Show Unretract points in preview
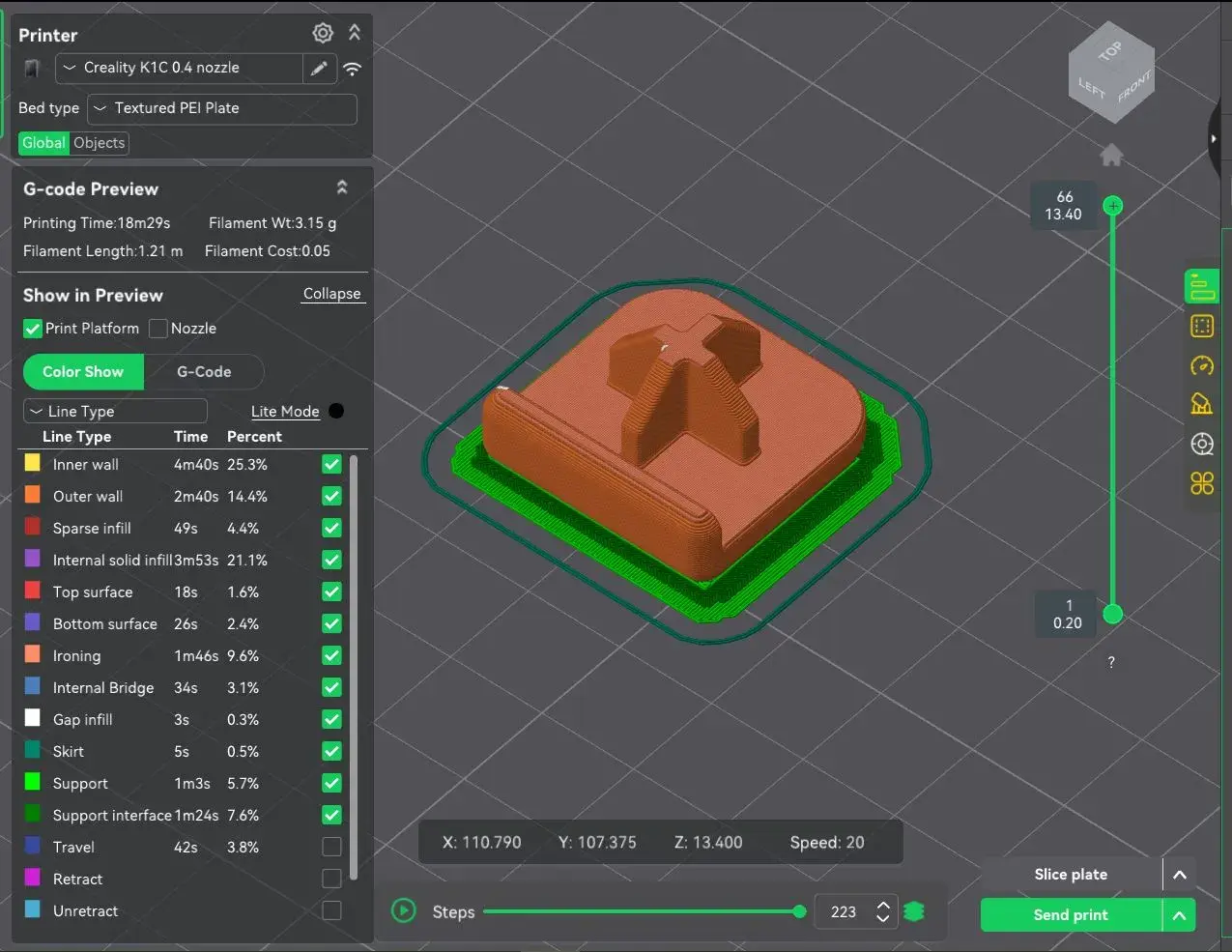The width and height of the screenshot is (1232, 952). pyautogui.click(x=331, y=910)
